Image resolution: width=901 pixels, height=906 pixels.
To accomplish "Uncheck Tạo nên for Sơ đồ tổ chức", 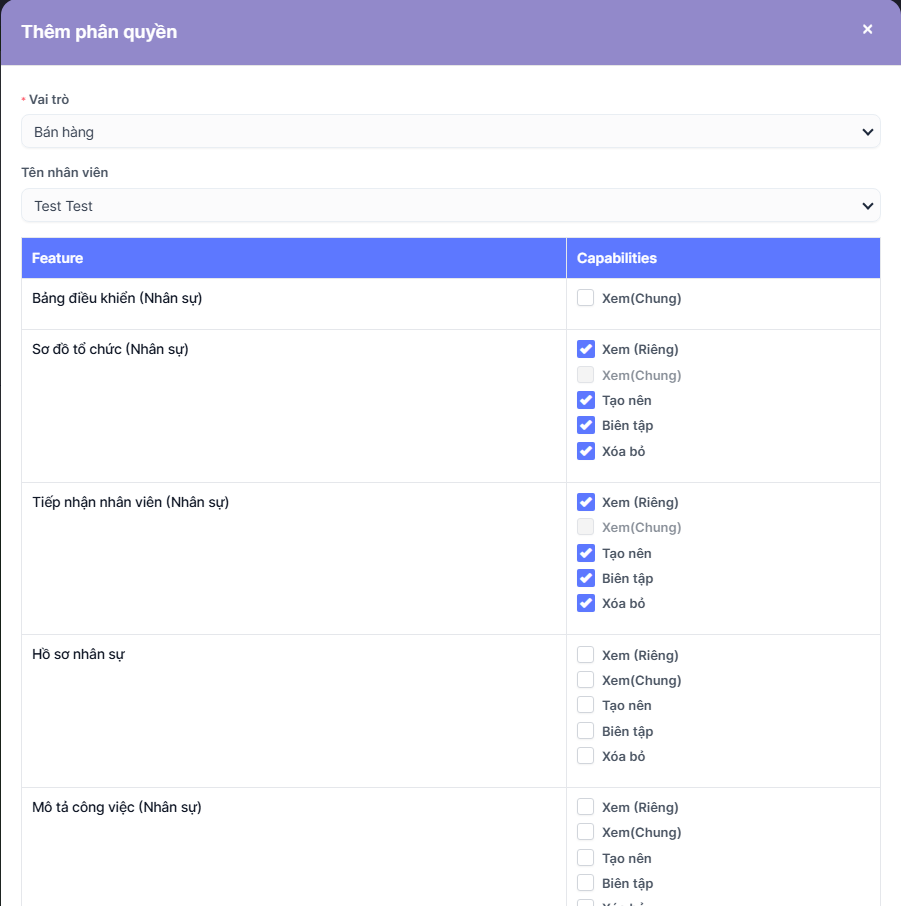I will coord(586,400).
